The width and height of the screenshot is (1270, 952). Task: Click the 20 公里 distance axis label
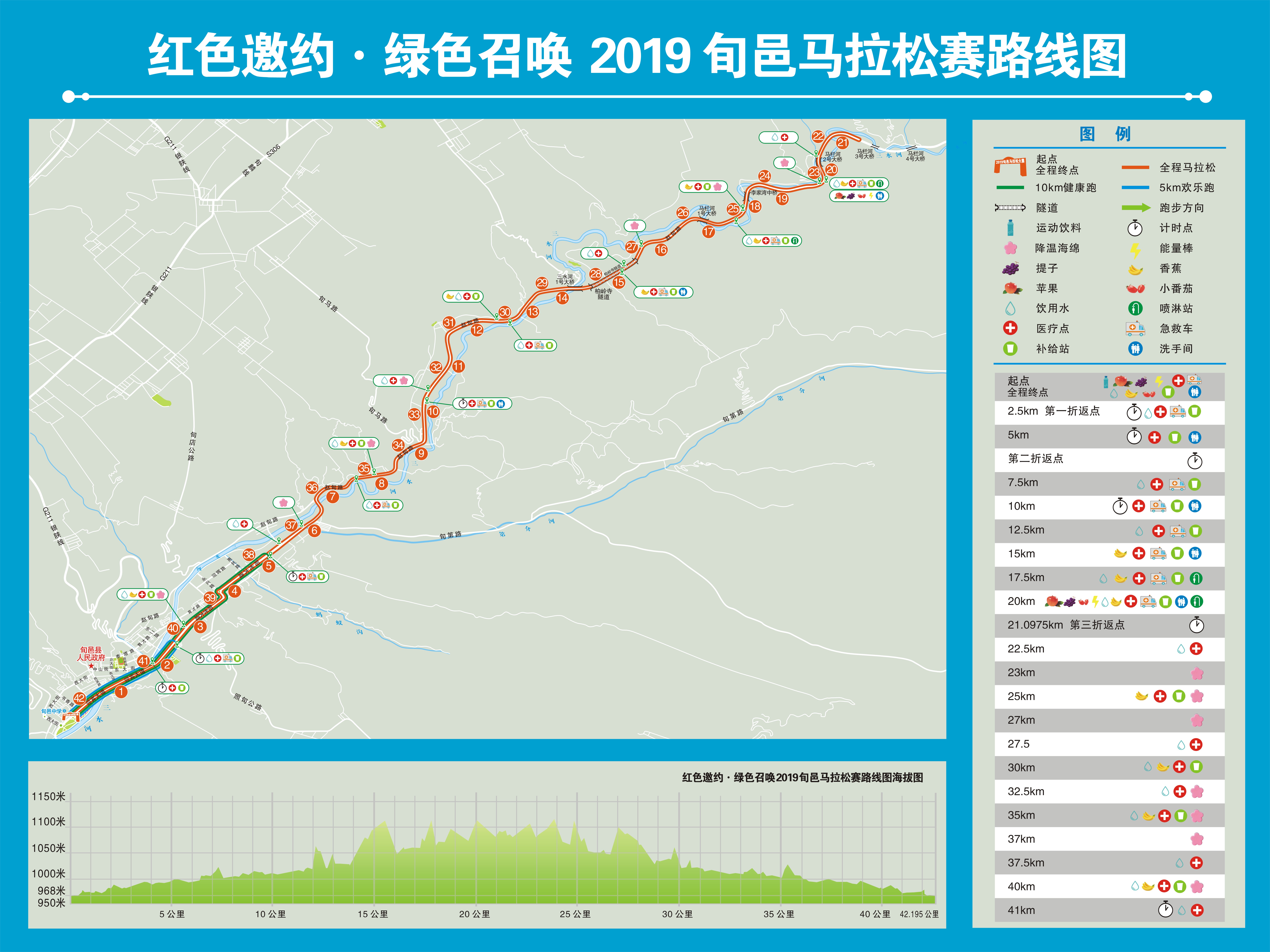tap(475, 914)
